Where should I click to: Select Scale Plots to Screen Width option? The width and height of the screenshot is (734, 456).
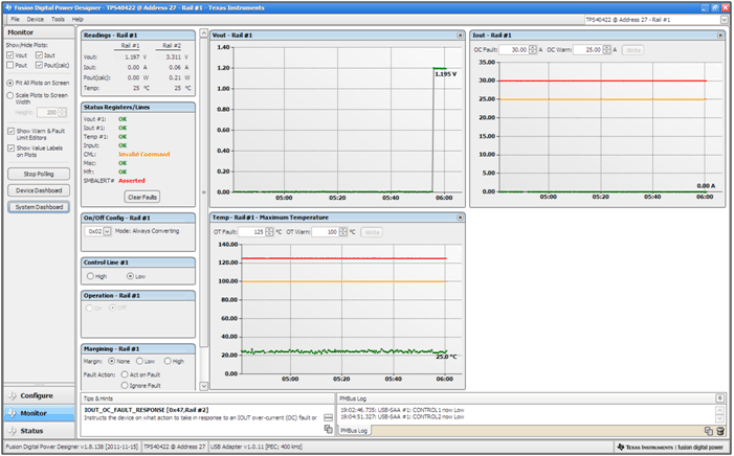click(x=10, y=96)
